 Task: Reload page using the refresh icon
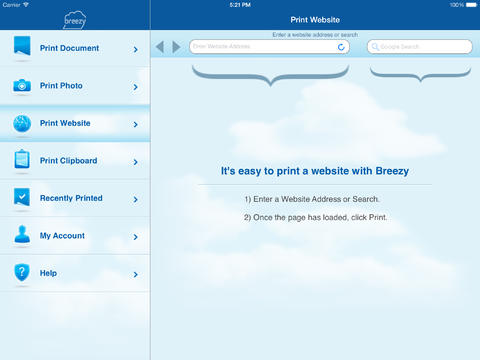point(341,47)
